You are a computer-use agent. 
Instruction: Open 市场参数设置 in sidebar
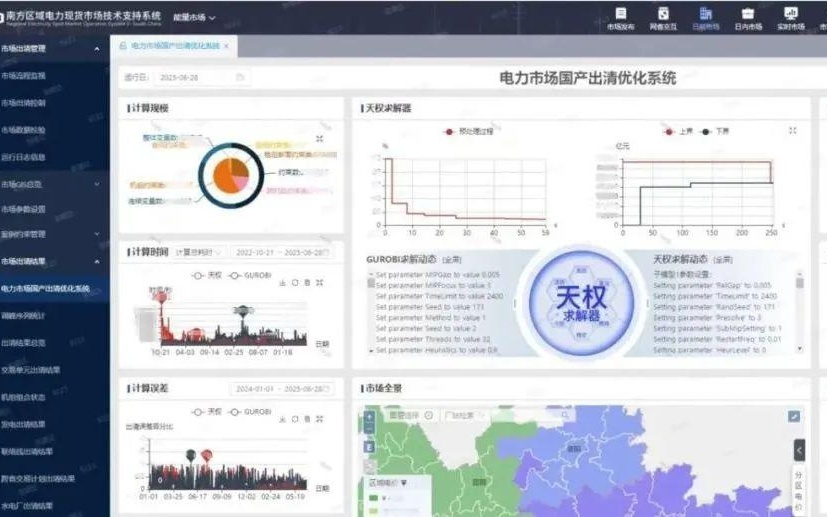(x=23, y=209)
